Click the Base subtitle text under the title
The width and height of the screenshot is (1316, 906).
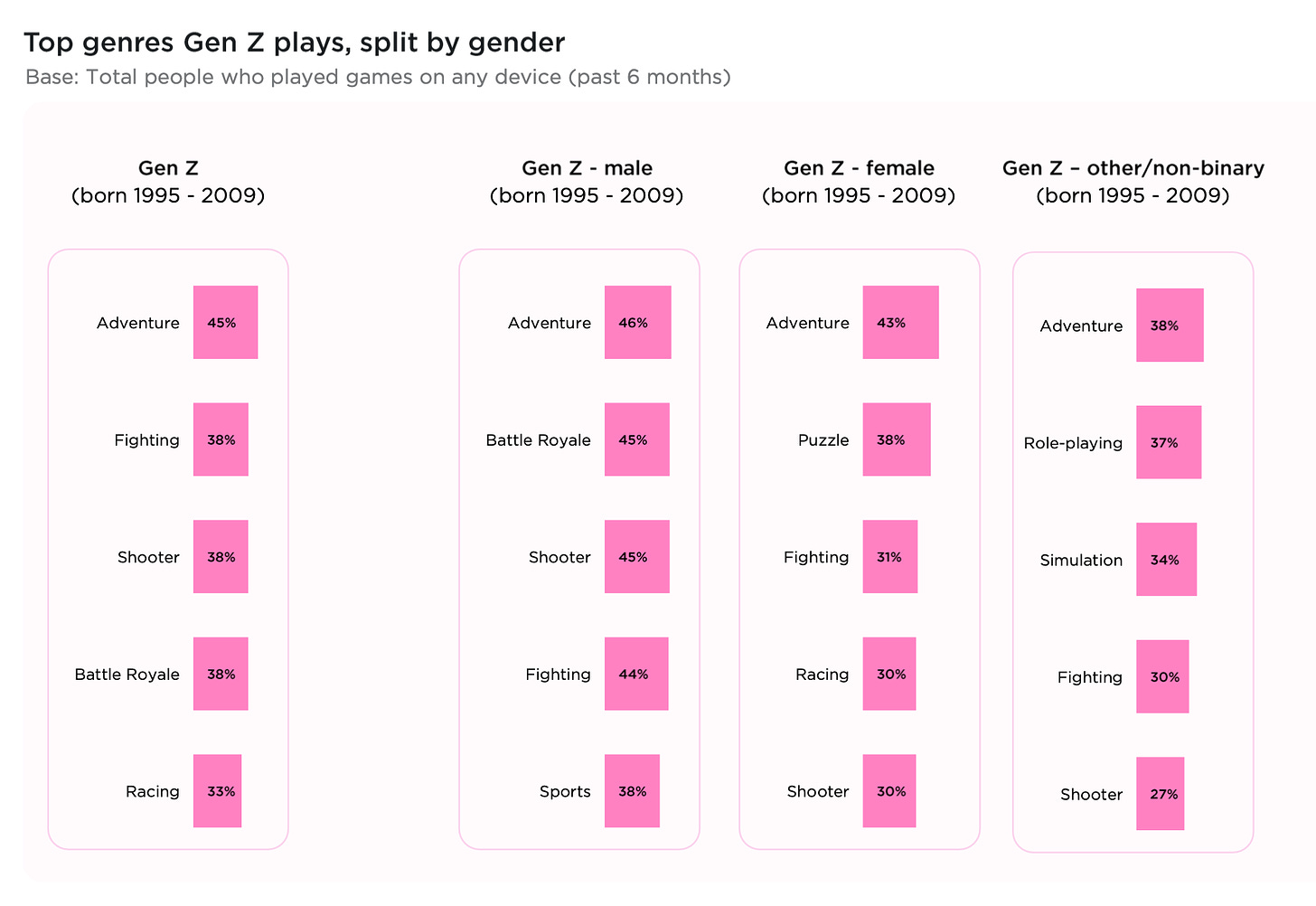coord(378,77)
